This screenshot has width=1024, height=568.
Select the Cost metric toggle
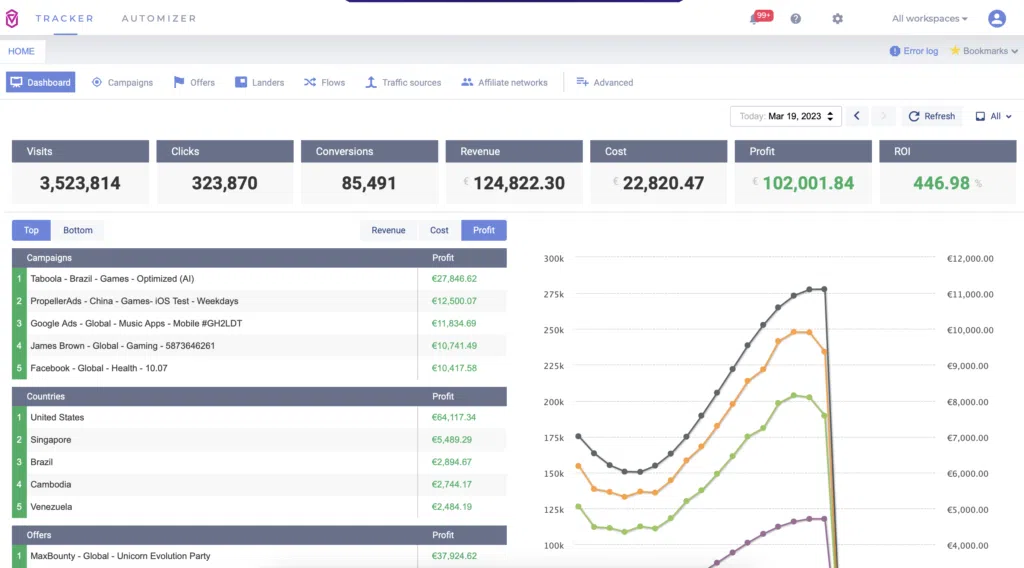[x=439, y=230]
